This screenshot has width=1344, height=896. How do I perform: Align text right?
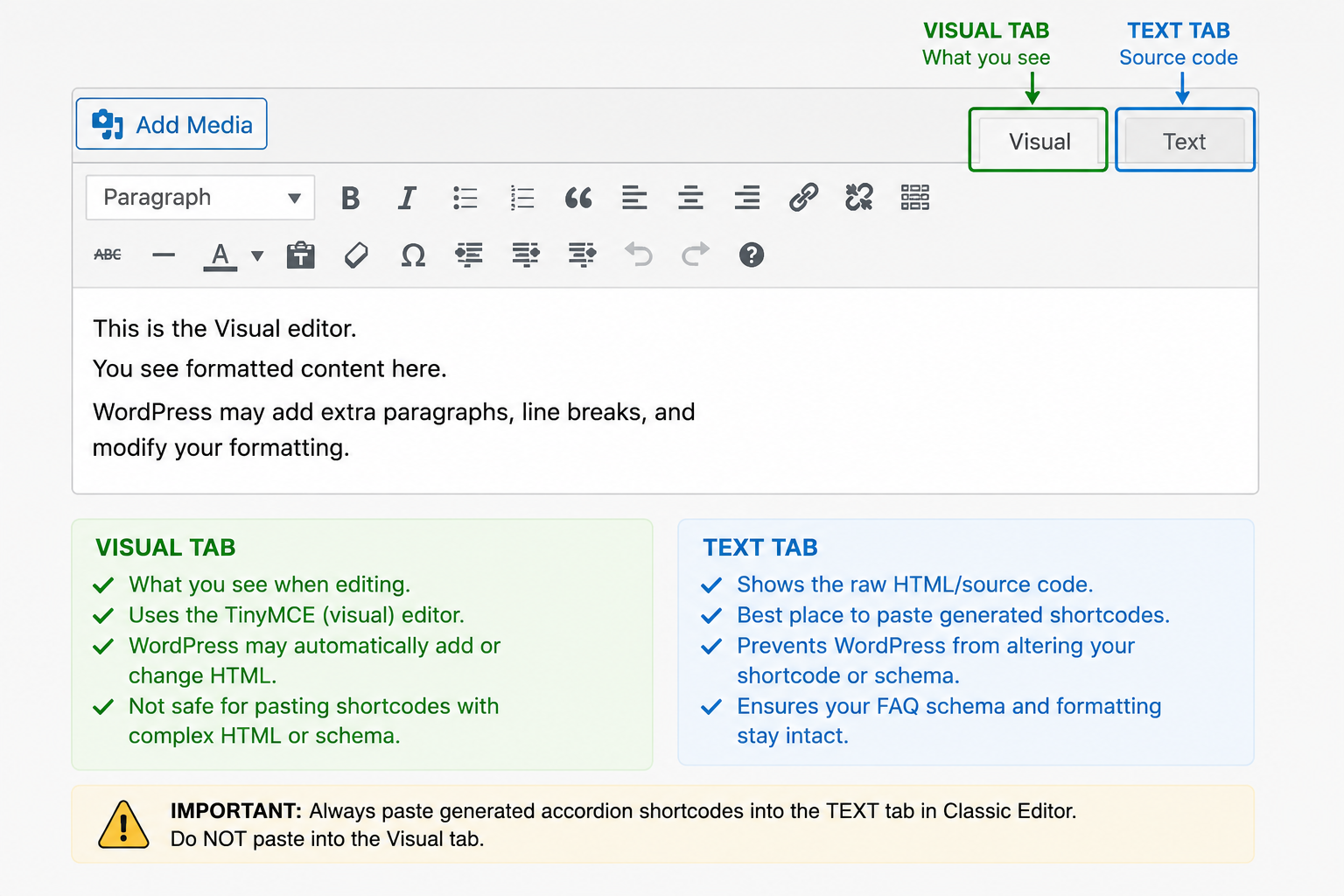click(746, 198)
